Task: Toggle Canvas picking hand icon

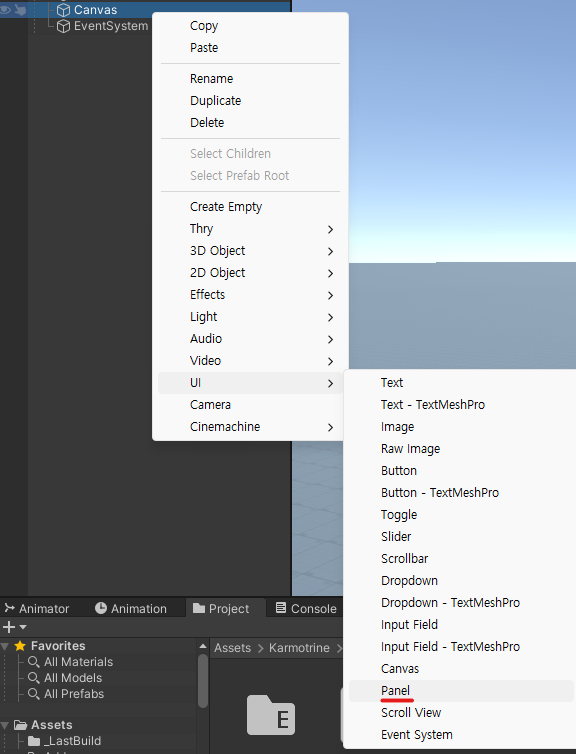Action: click(x=20, y=10)
